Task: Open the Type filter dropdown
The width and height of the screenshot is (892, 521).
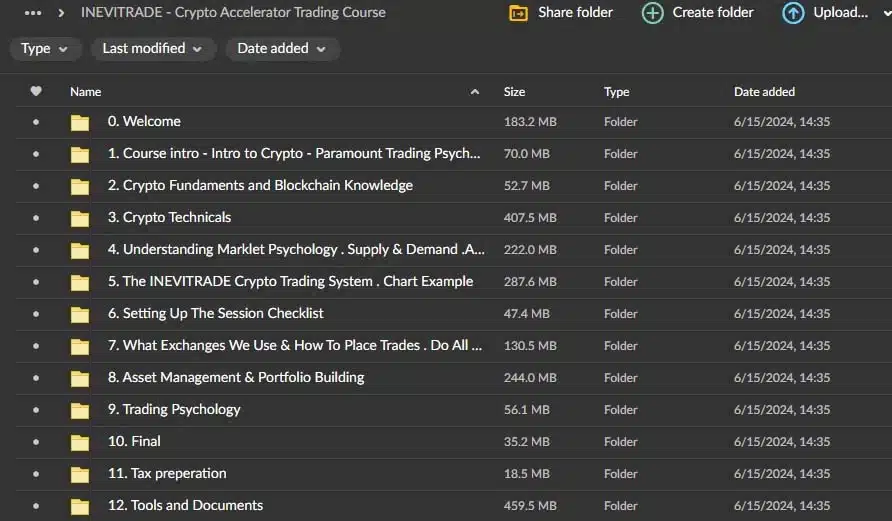Action: 44,49
